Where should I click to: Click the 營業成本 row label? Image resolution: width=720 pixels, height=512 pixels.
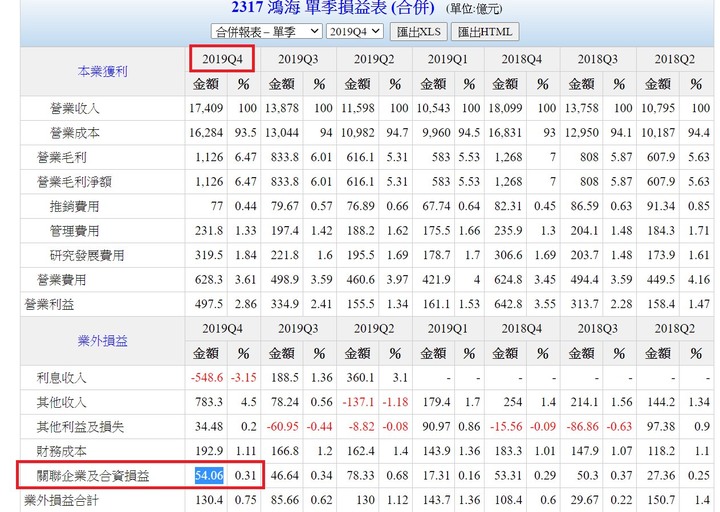point(74,133)
